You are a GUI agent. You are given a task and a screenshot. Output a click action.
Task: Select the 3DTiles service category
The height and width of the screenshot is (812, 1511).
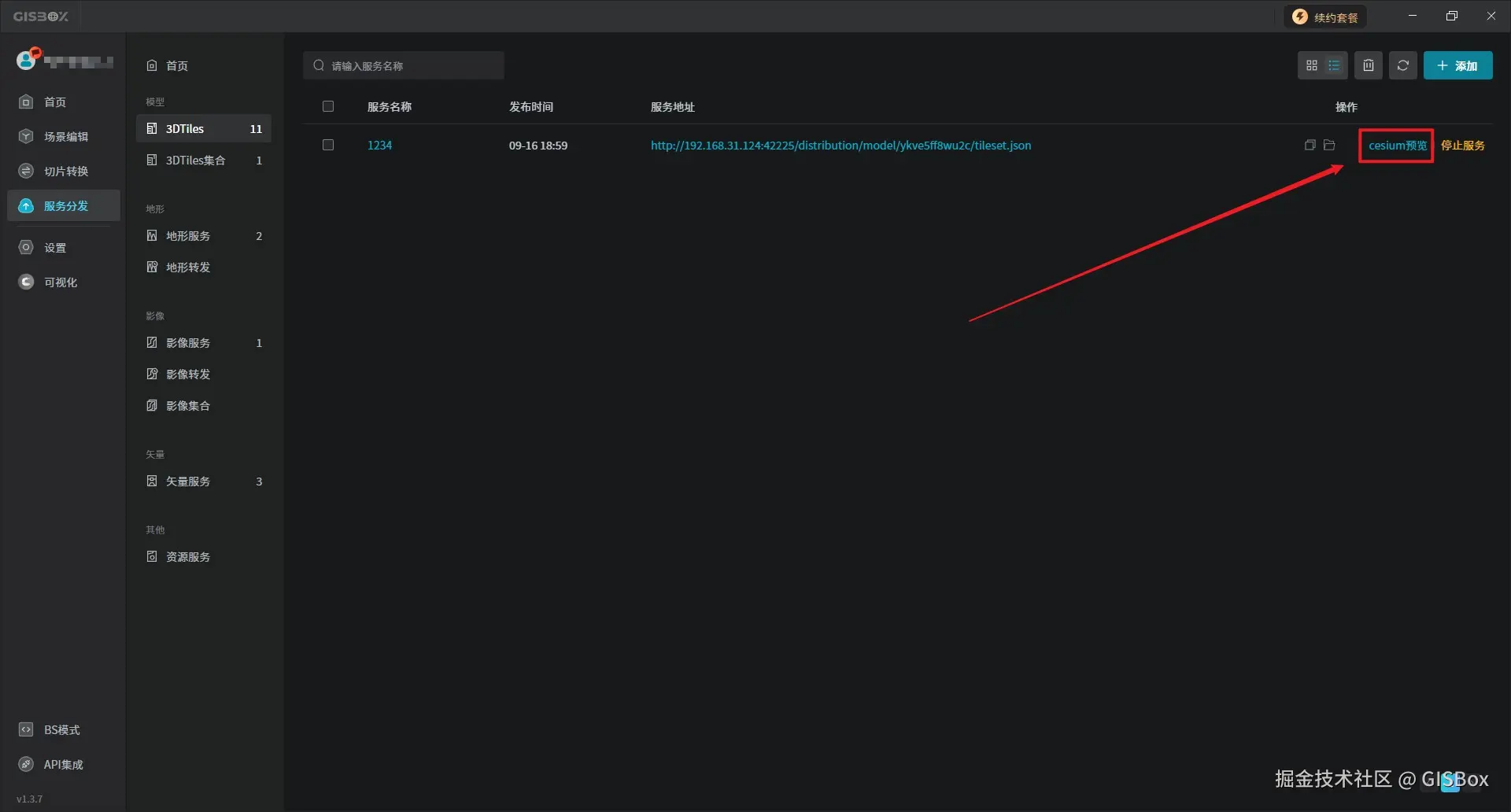pyautogui.click(x=203, y=129)
